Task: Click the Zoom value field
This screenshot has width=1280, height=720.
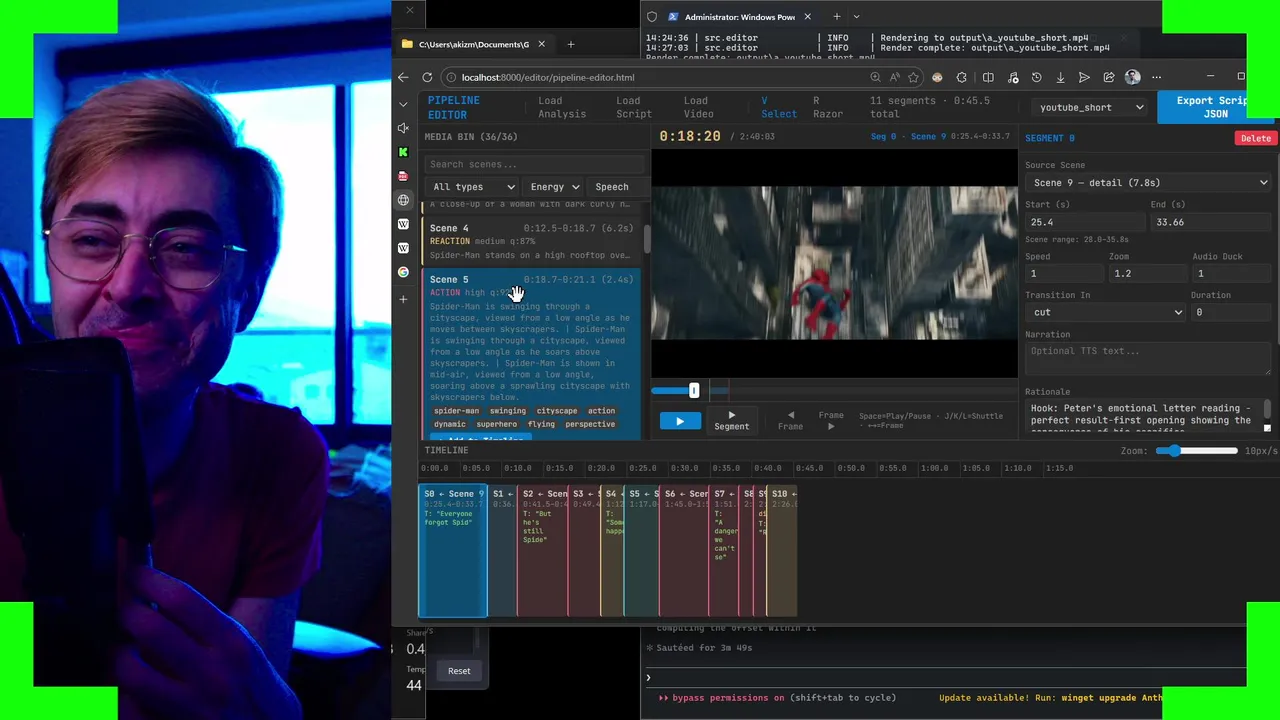Action: (1146, 273)
